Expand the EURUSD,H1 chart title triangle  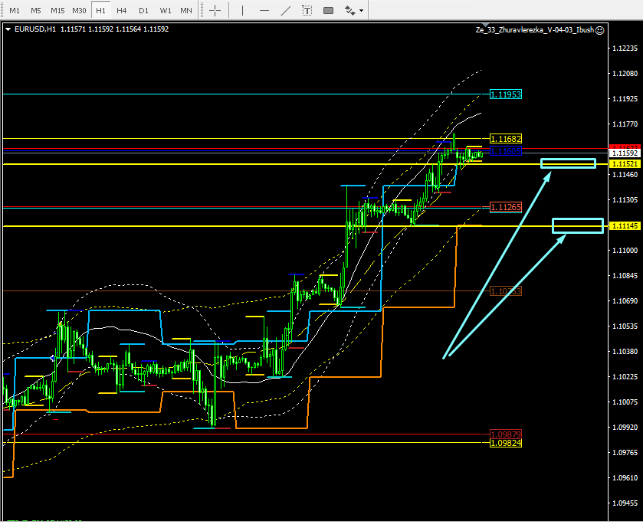[x=9, y=30]
